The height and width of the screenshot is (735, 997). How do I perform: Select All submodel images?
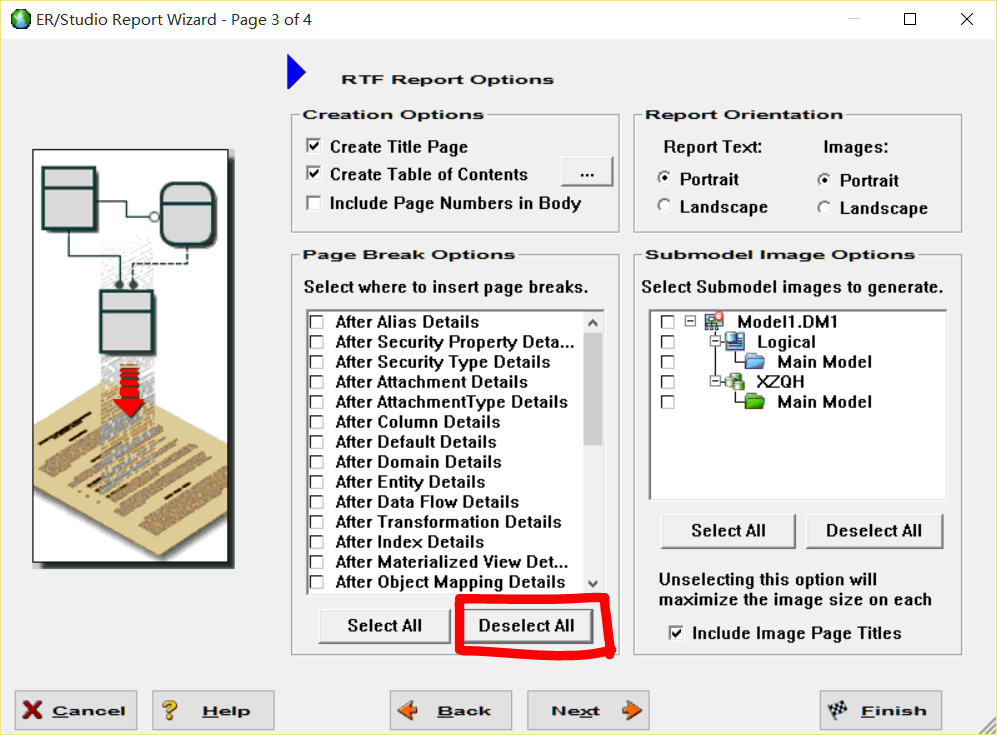pos(727,531)
